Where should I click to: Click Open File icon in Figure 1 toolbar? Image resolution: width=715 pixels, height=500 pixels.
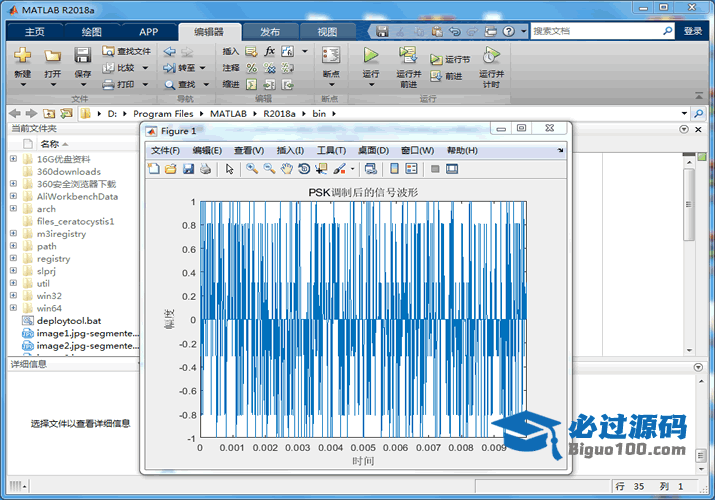[171, 169]
